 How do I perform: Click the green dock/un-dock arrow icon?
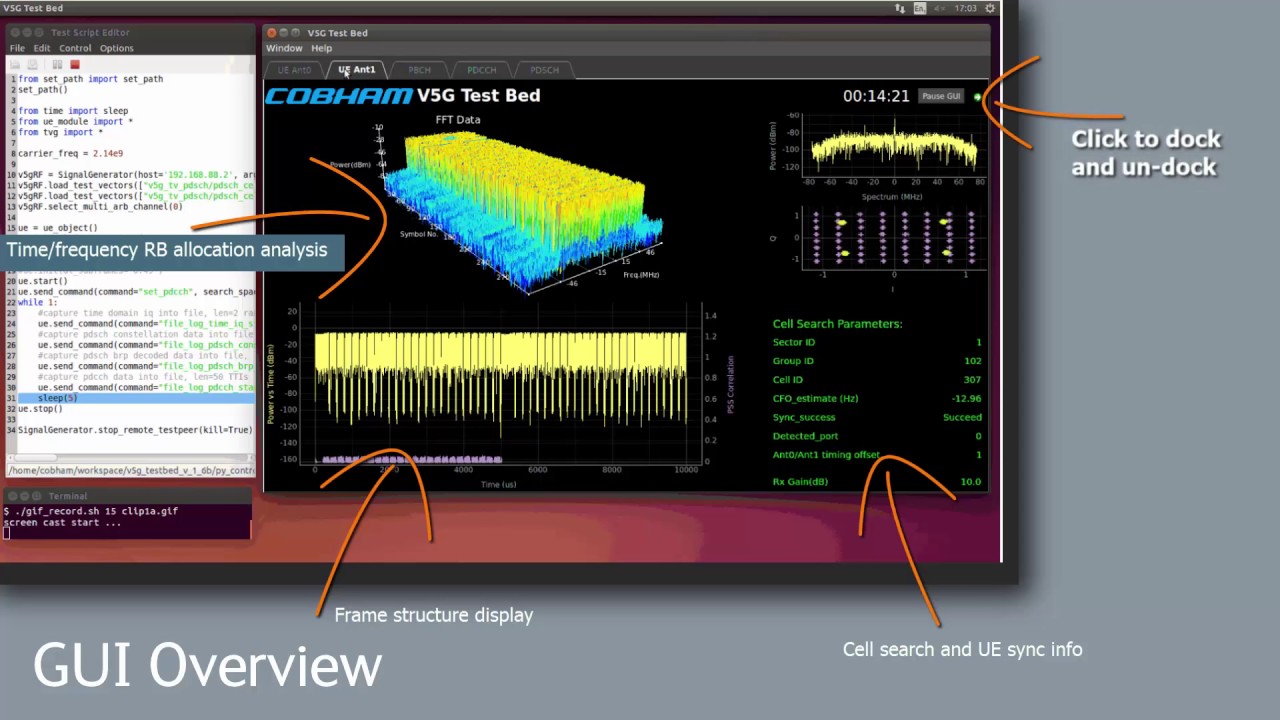[977, 97]
